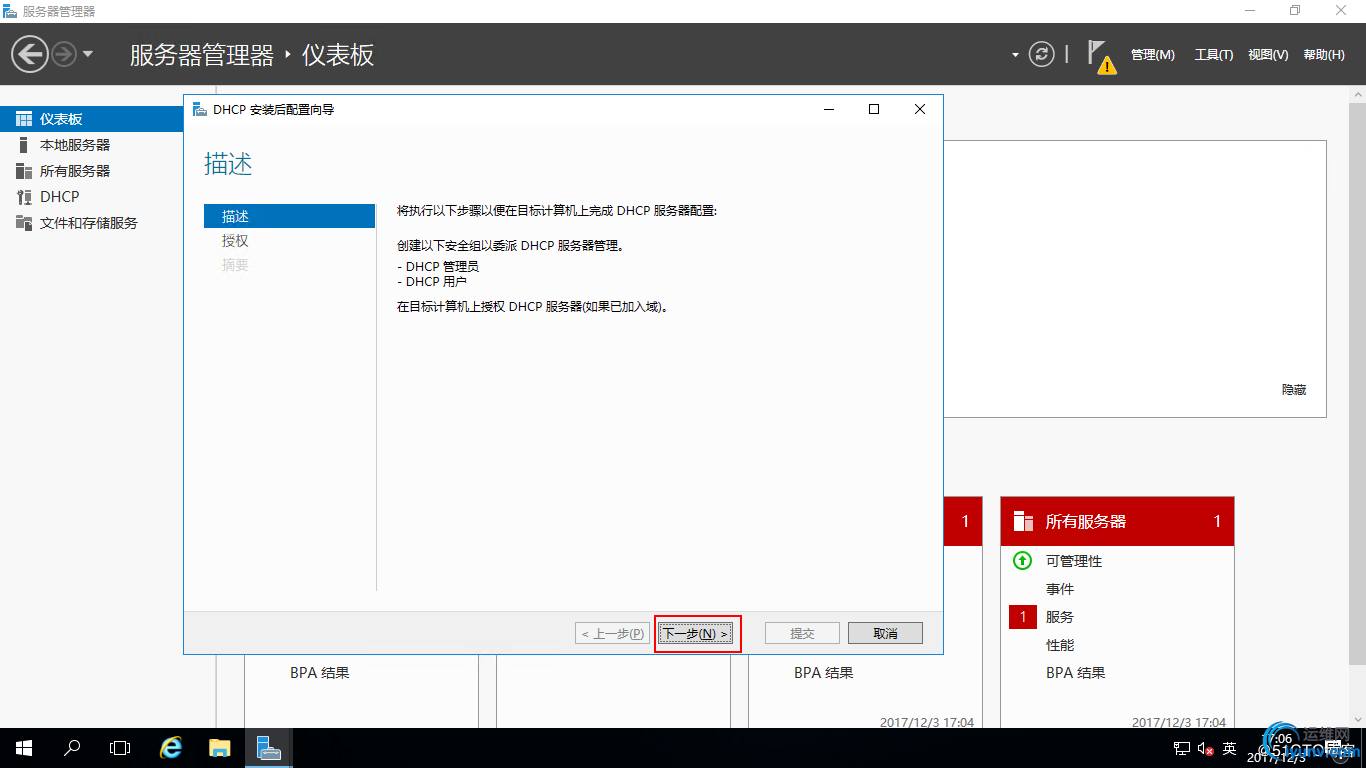Viewport: 1366px width, 768px height.
Task: Open the 所有服务器 tile header
Action: click(1117, 521)
